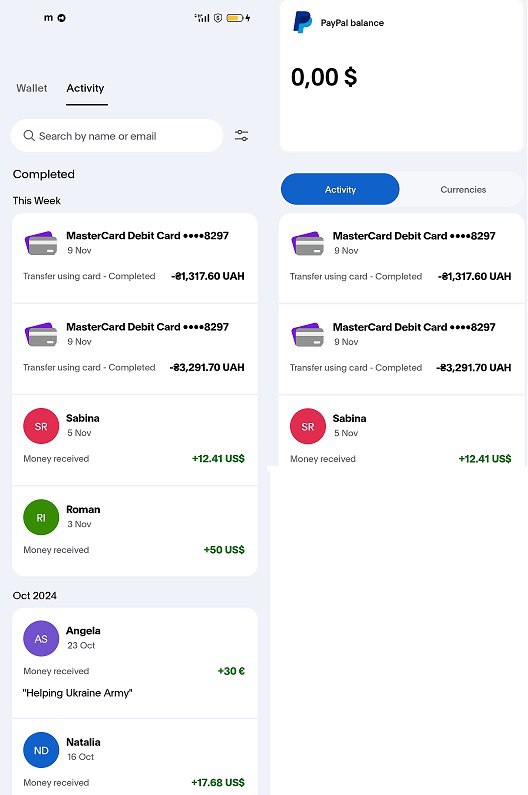This screenshot has width=528, height=795.
Task: Tap Angela's purple AS avatar
Action: tap(41, 638)
